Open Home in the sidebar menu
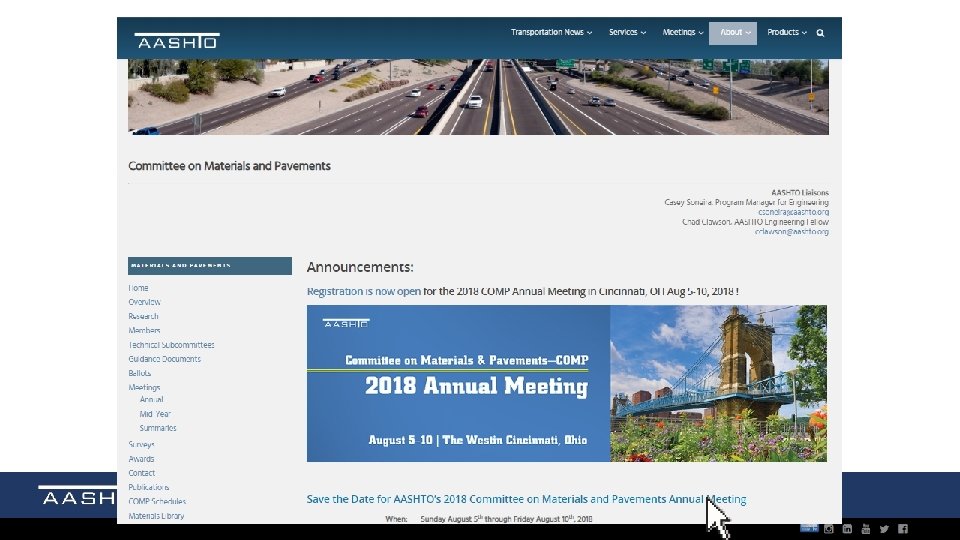The height and width of the screenshot is (540, 960). coord(138,288)
